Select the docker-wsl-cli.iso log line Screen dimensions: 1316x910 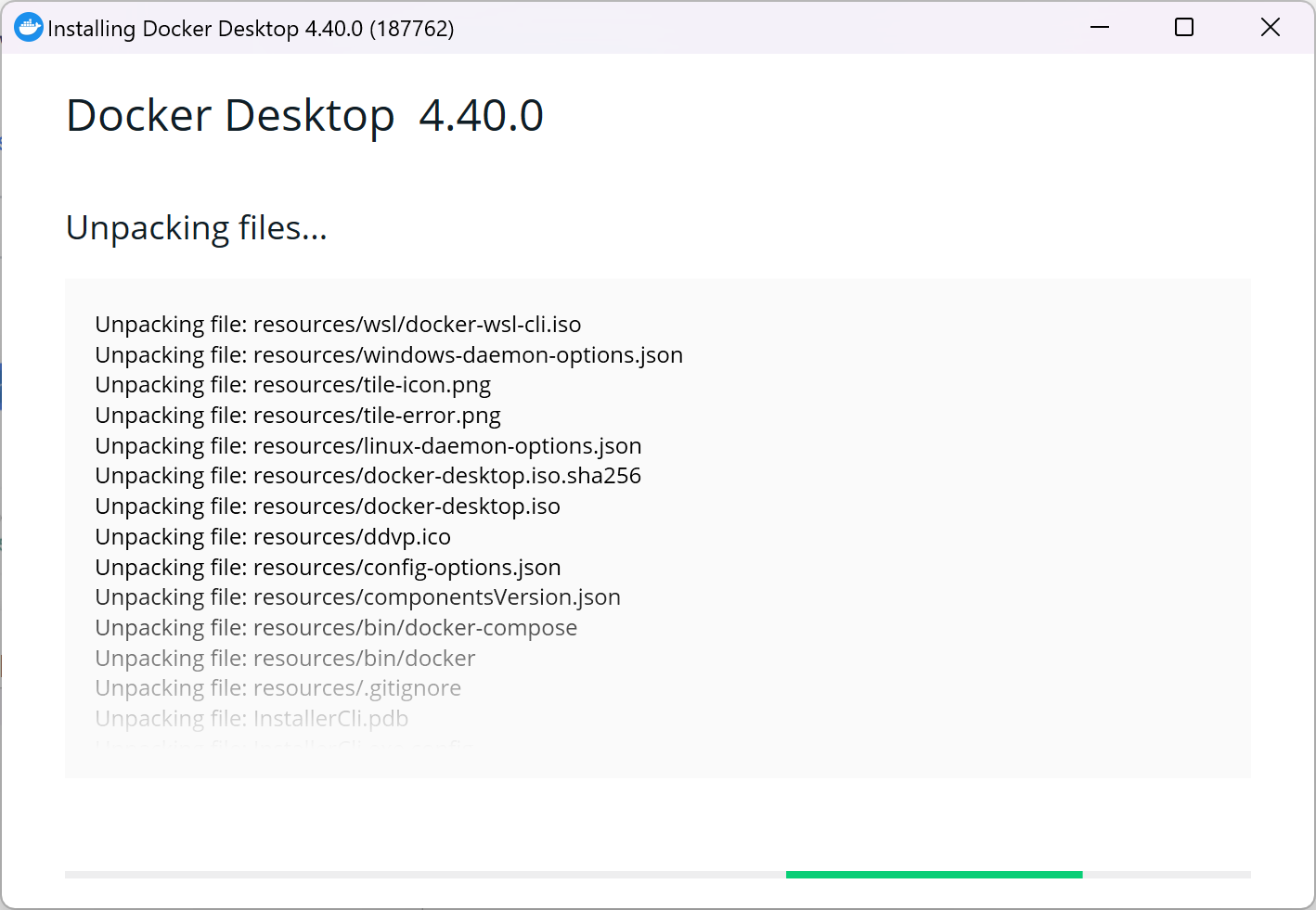(x=338, y=325)
